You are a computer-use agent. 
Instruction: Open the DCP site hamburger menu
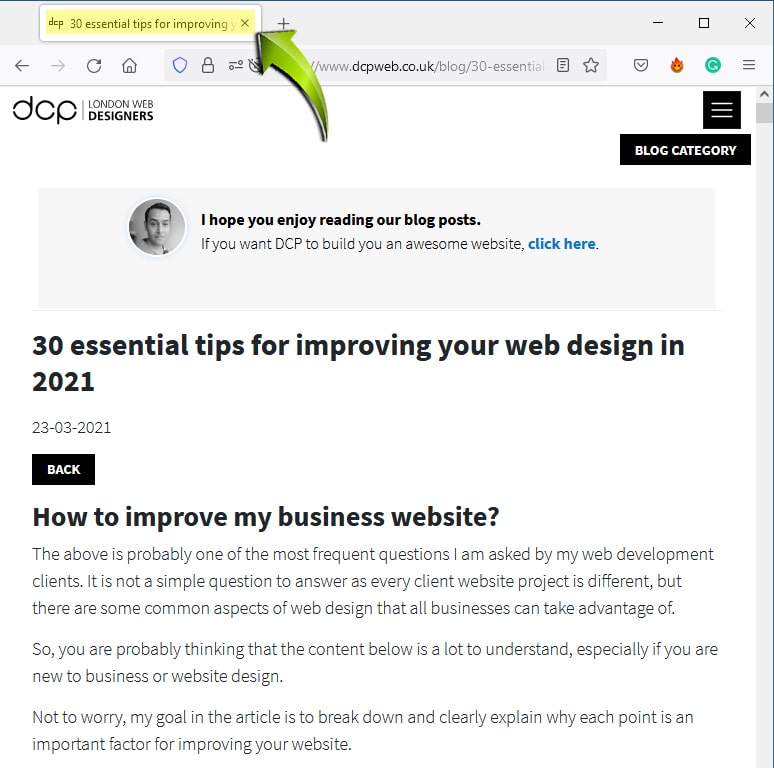[722, 110]
